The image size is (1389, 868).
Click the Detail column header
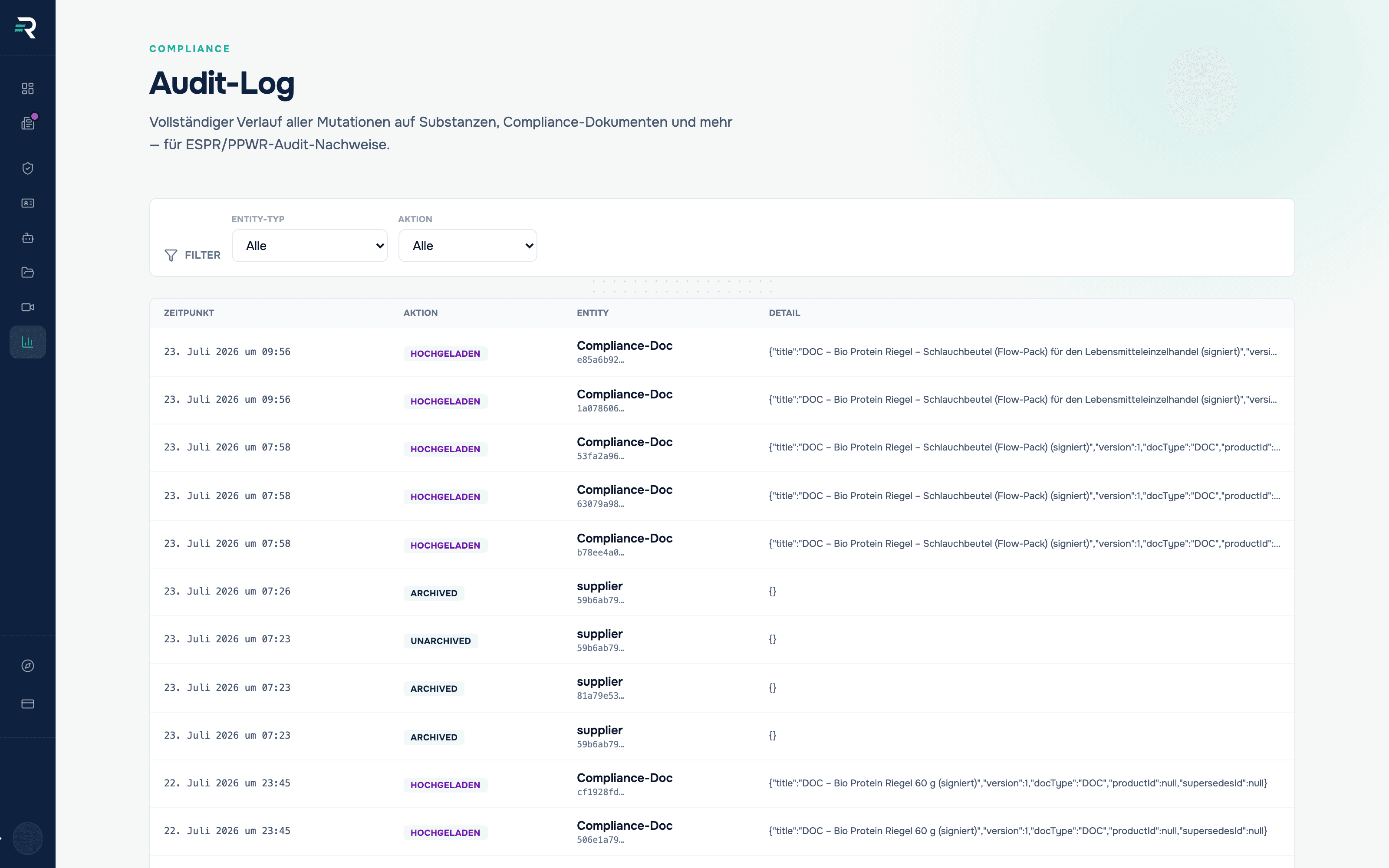(785, 313)
